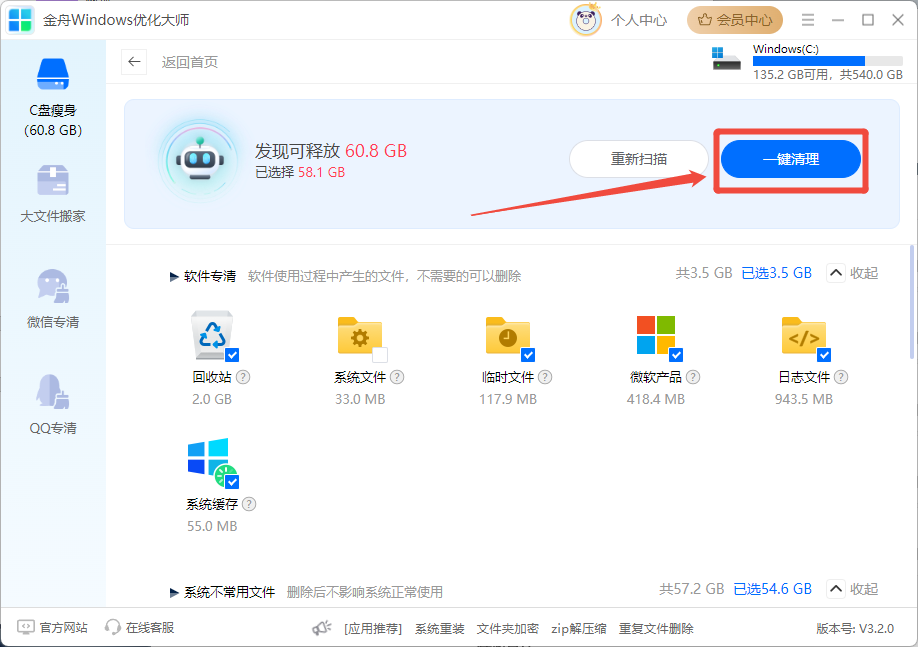Open 个人中心 personal center

point(639,20)
